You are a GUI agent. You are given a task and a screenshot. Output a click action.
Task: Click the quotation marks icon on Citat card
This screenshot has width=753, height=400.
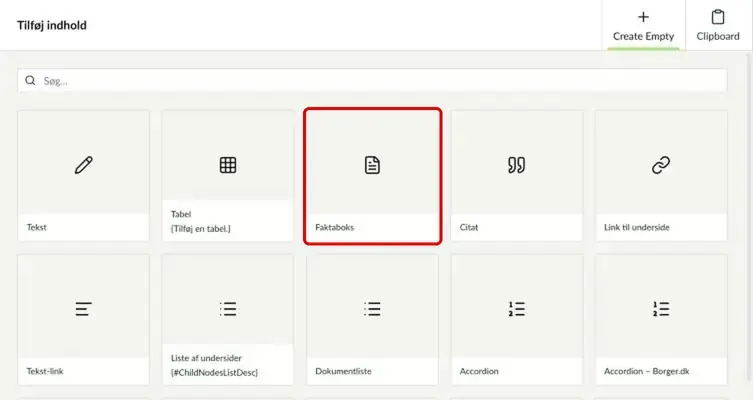click(x=516, y=165)
